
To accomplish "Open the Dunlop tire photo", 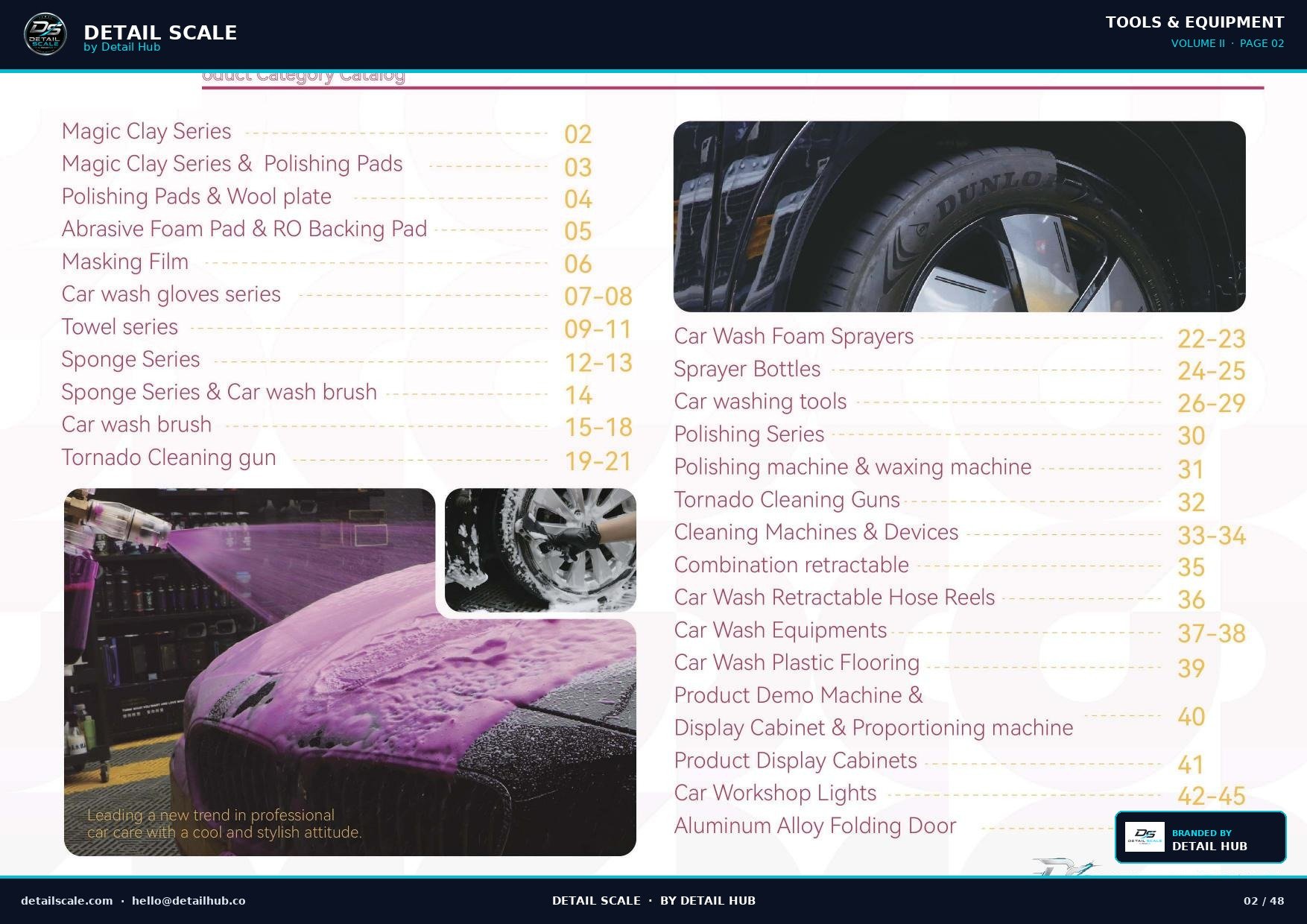I will click(x=960, y=217).
